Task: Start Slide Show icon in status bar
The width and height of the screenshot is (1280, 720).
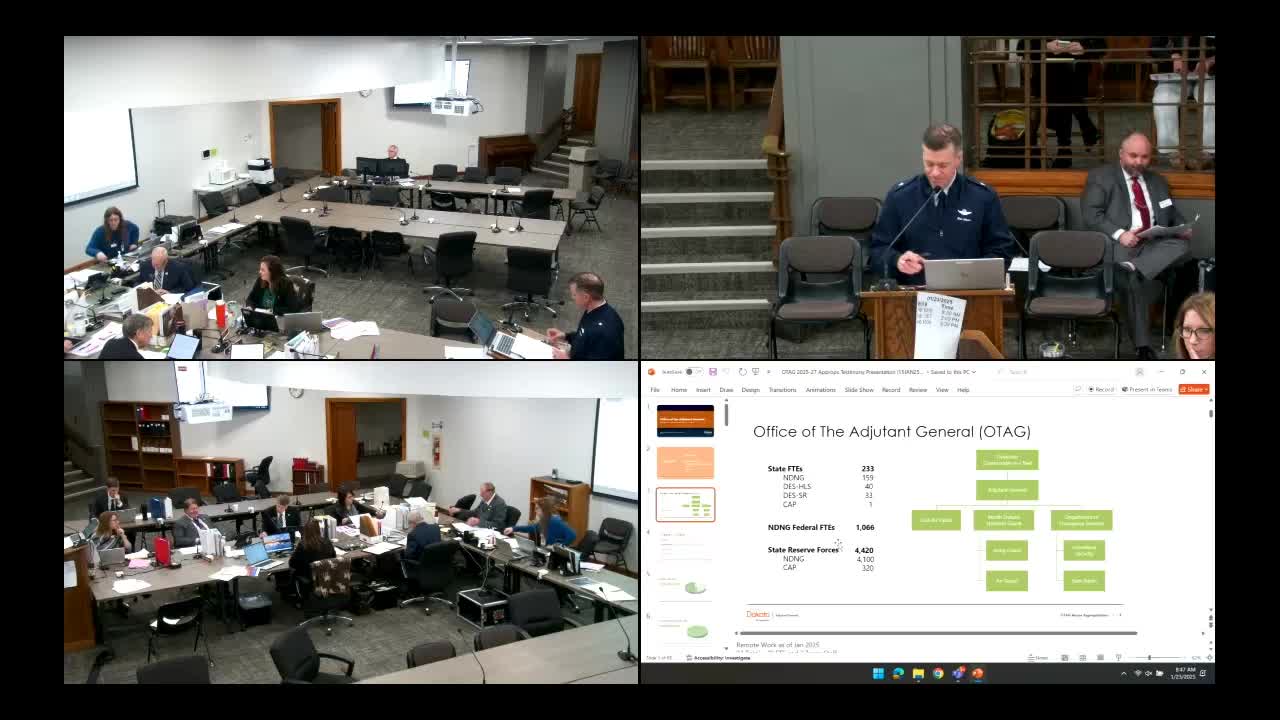Action: tap(1118, 658)
